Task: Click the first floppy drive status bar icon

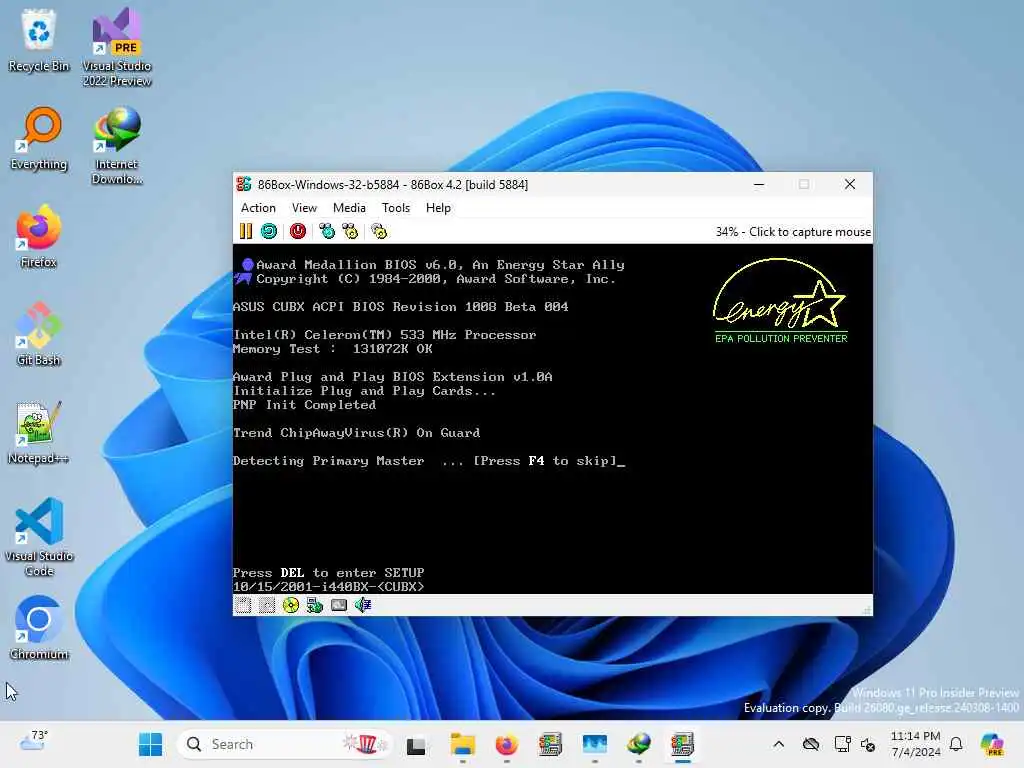Action: coord(244,605)
